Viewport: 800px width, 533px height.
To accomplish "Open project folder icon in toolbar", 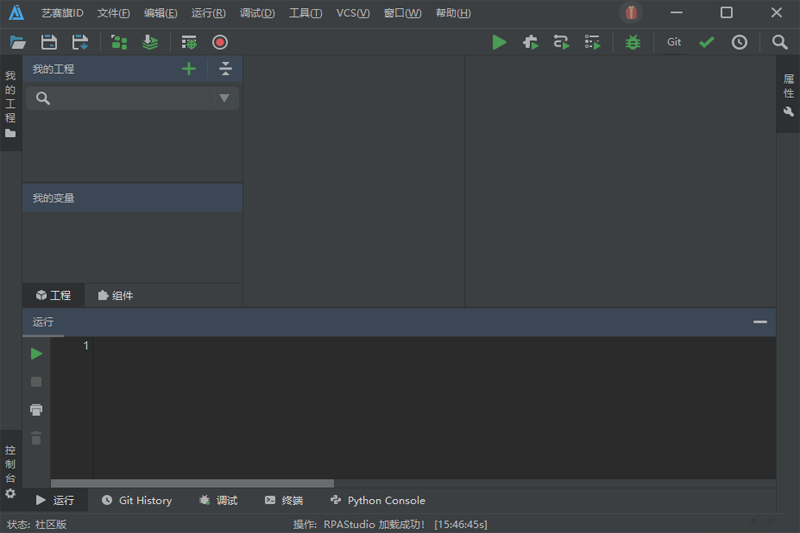I will point(18,42).
